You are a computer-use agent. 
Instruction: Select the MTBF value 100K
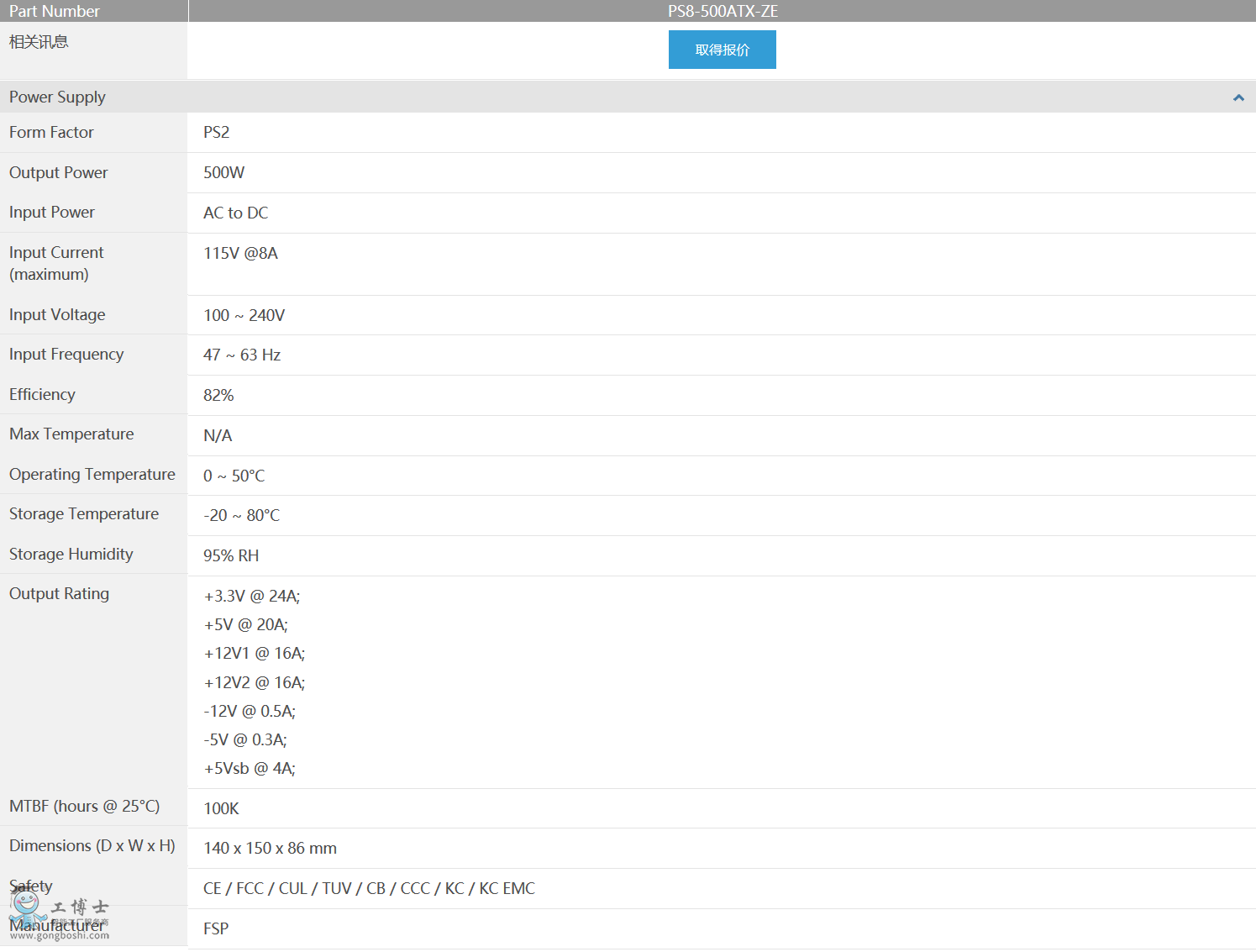coord(221,808)
